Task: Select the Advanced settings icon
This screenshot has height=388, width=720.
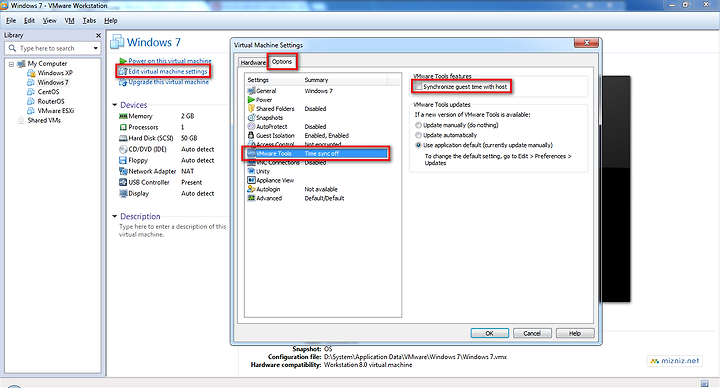Action: coord(251,198)
